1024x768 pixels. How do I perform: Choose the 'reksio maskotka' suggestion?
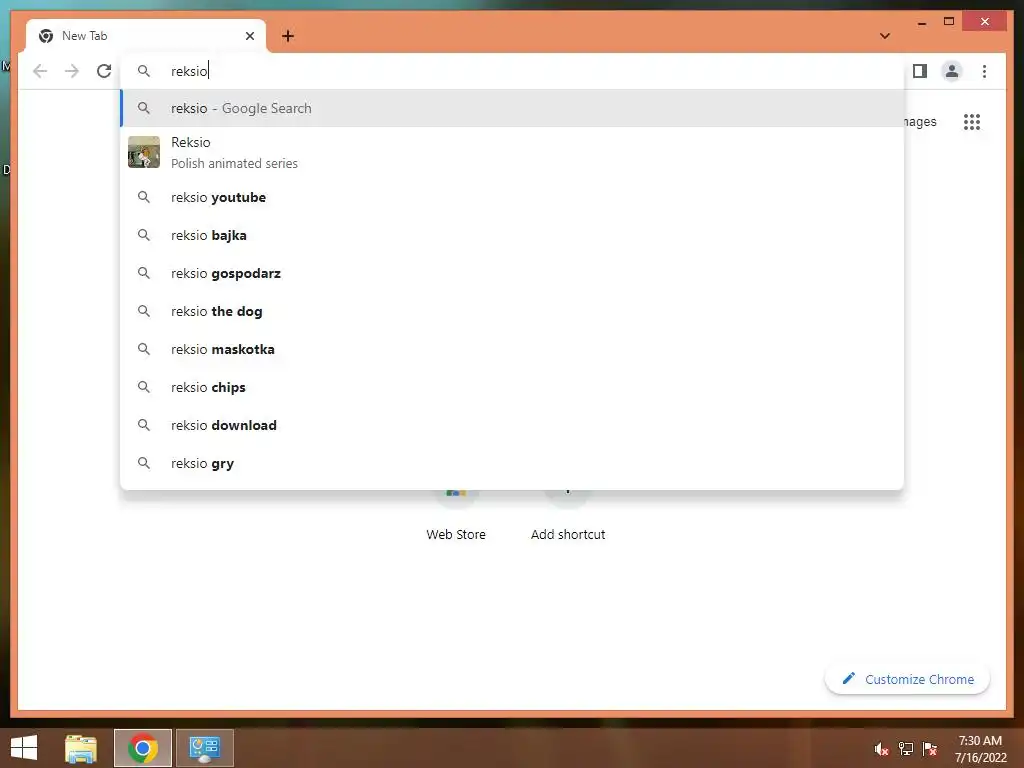tap(513, 349)
